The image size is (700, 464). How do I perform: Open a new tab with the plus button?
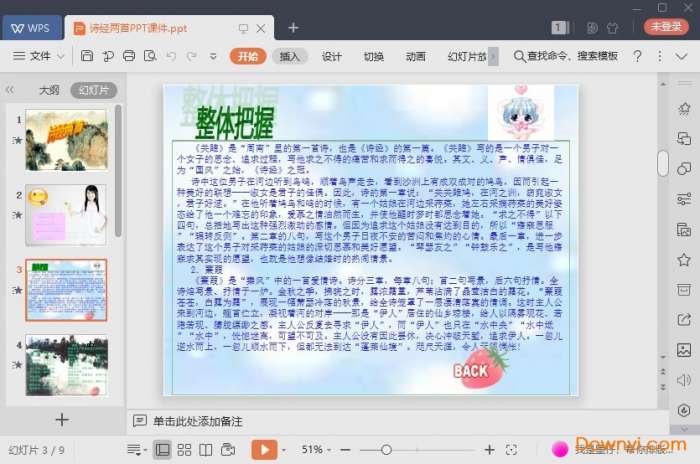(x=293, y=28)
